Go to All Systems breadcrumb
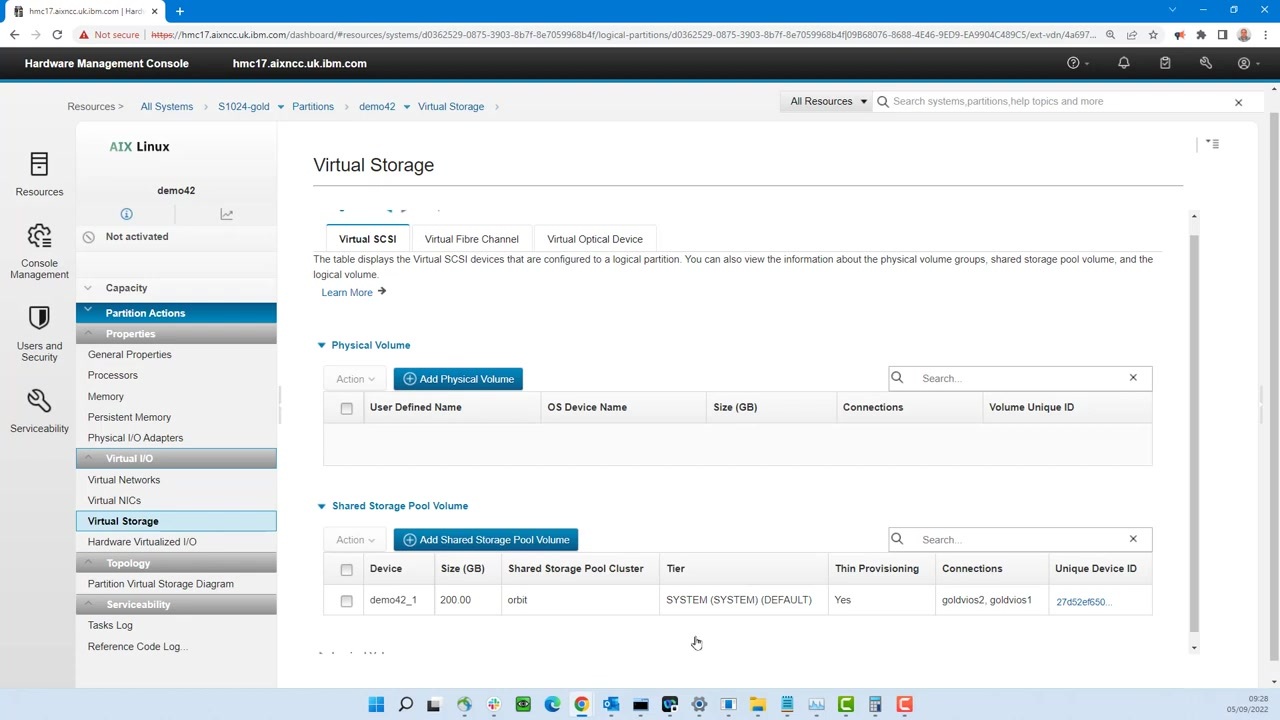Screen dimensions: 1280x720 (x=166, y=107)
